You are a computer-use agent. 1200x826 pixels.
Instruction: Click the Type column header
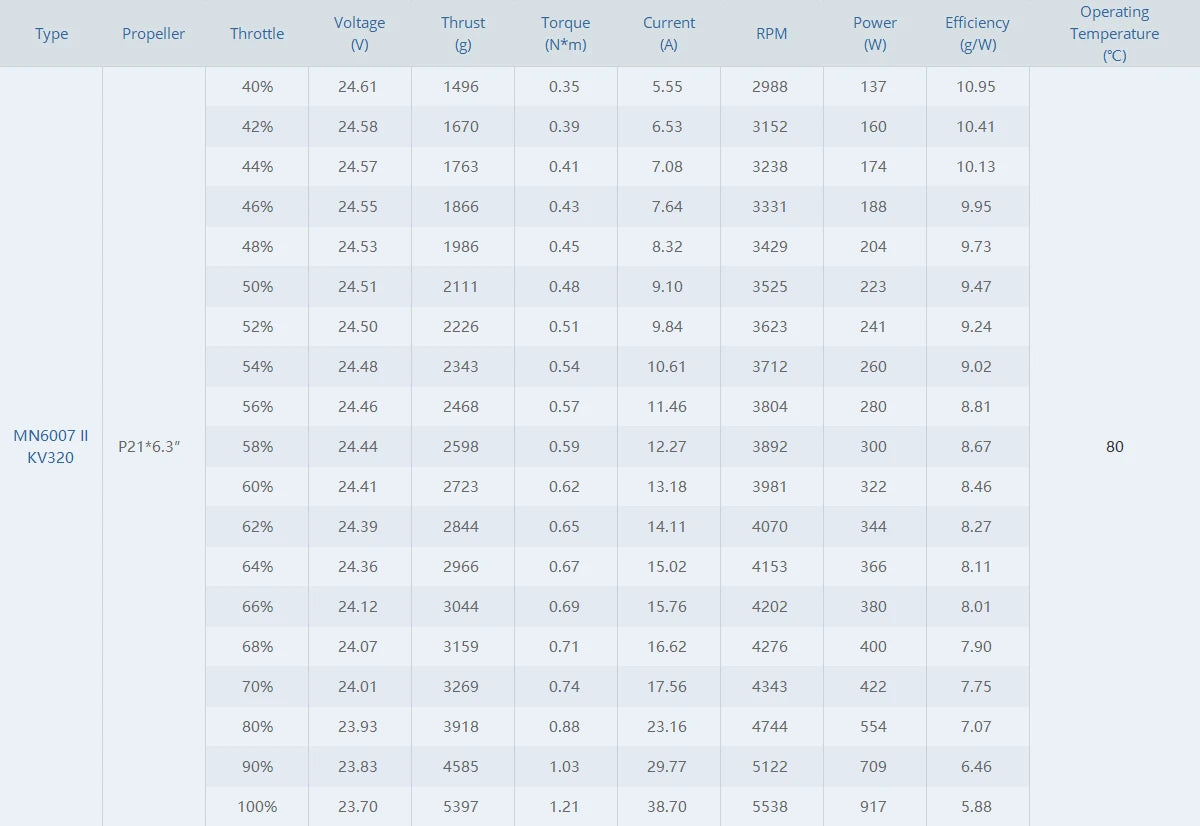click(51, 34)
